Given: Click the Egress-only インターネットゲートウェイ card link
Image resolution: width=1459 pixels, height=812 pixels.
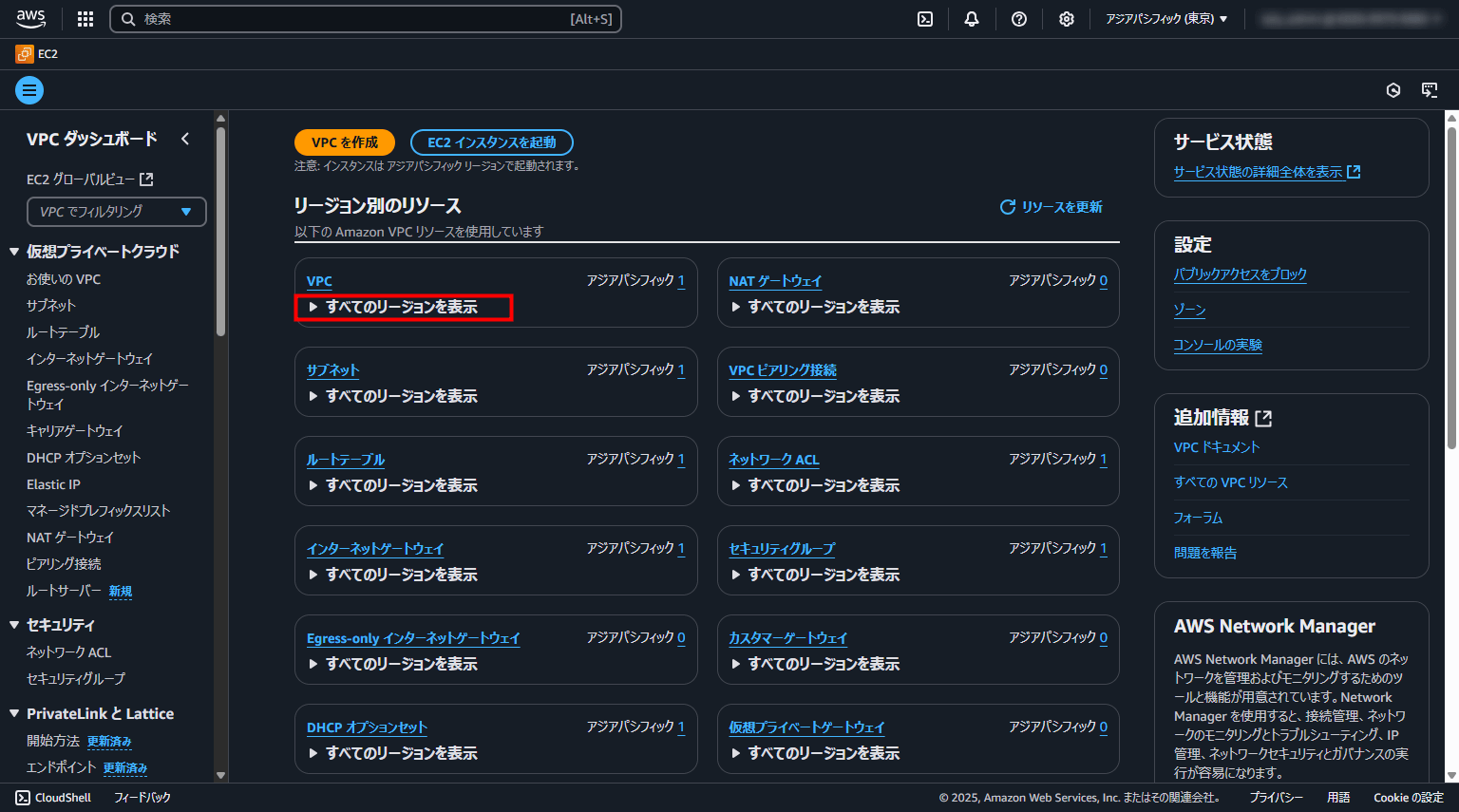Looking at the screenshot, I should coord(413,638).
